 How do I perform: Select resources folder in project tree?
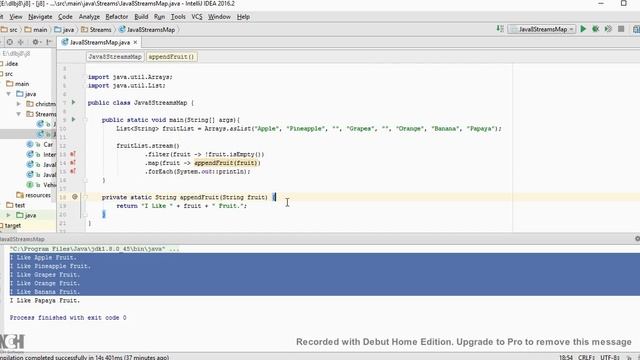coord(33,195)
